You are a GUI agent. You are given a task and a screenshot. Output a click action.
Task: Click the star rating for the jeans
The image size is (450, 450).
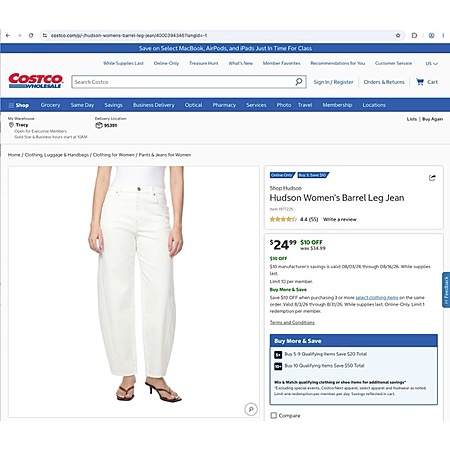pyautogui.click(x=283, y=219)
